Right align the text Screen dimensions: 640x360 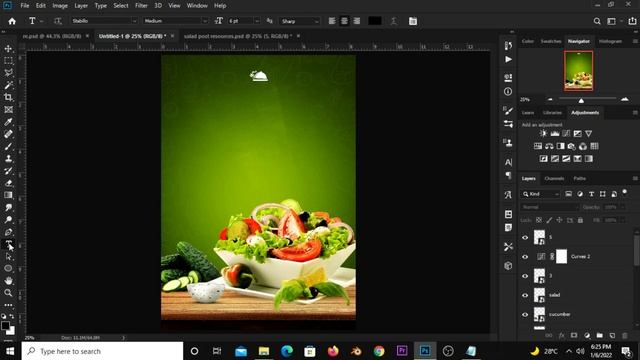click(x=357, y=21)
